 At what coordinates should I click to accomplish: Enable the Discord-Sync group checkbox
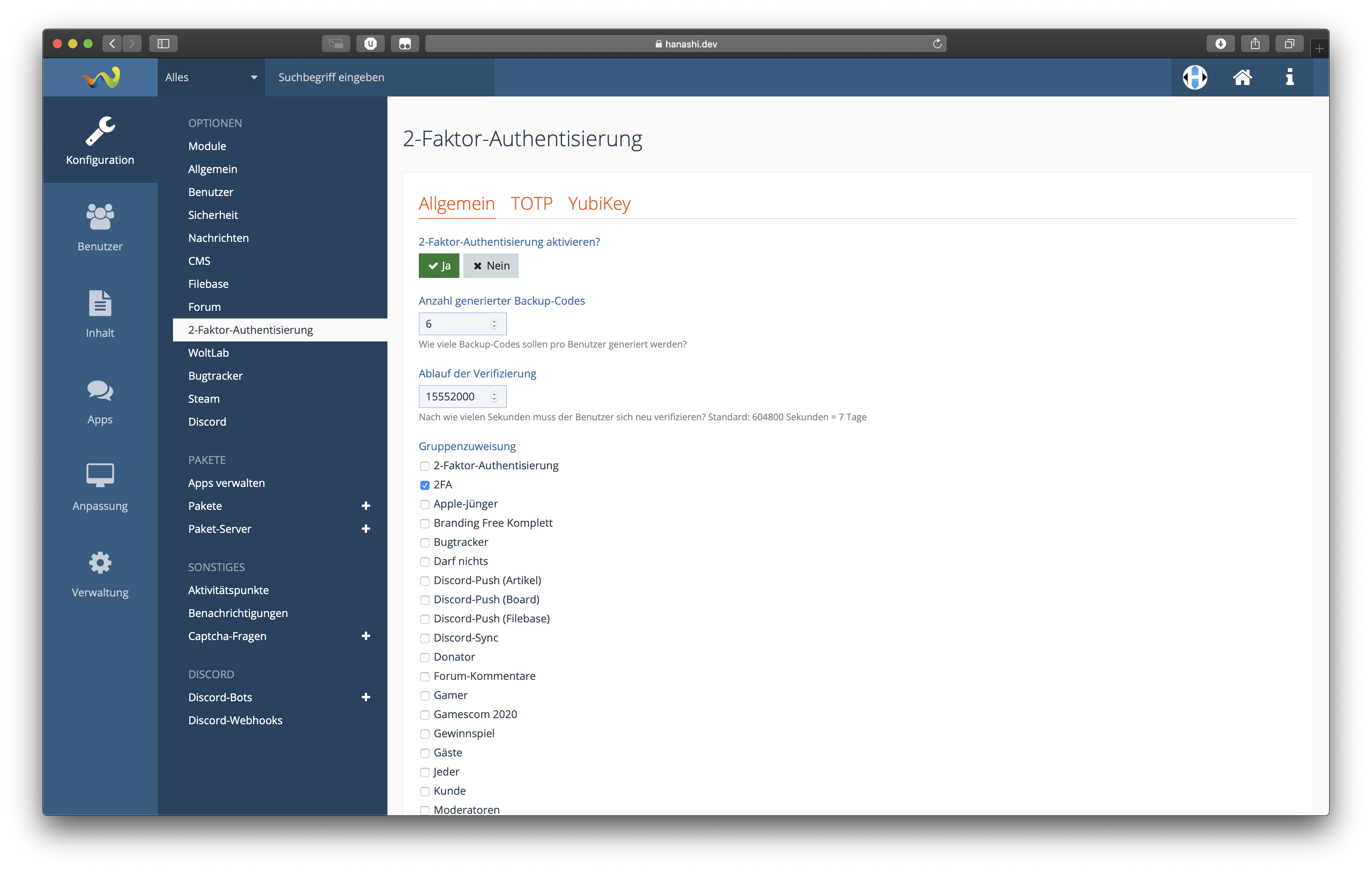pos(425,638)
